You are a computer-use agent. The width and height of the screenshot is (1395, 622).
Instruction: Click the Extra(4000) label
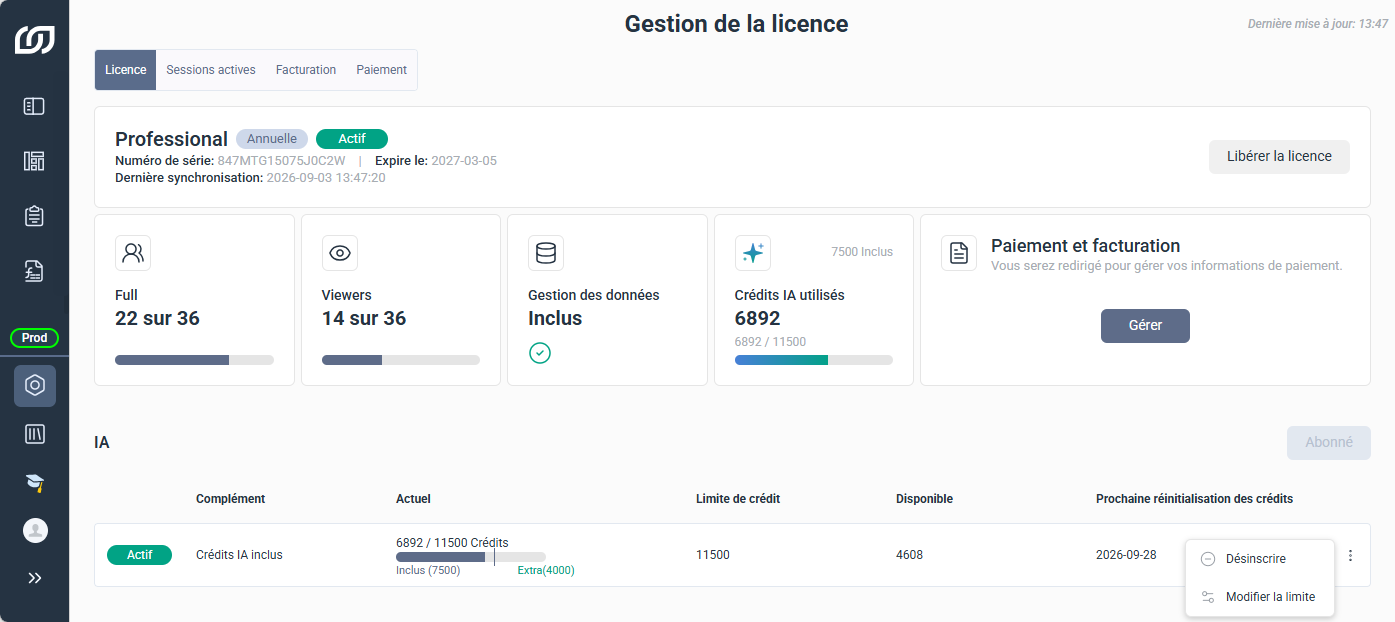(546, 571)
